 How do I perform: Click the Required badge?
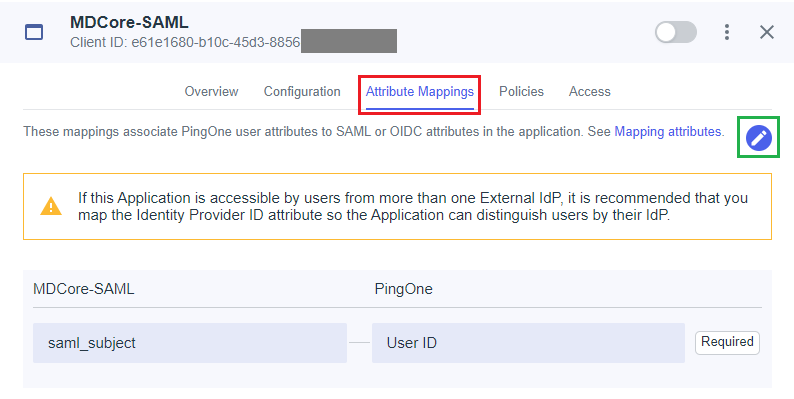coord(727,342)
